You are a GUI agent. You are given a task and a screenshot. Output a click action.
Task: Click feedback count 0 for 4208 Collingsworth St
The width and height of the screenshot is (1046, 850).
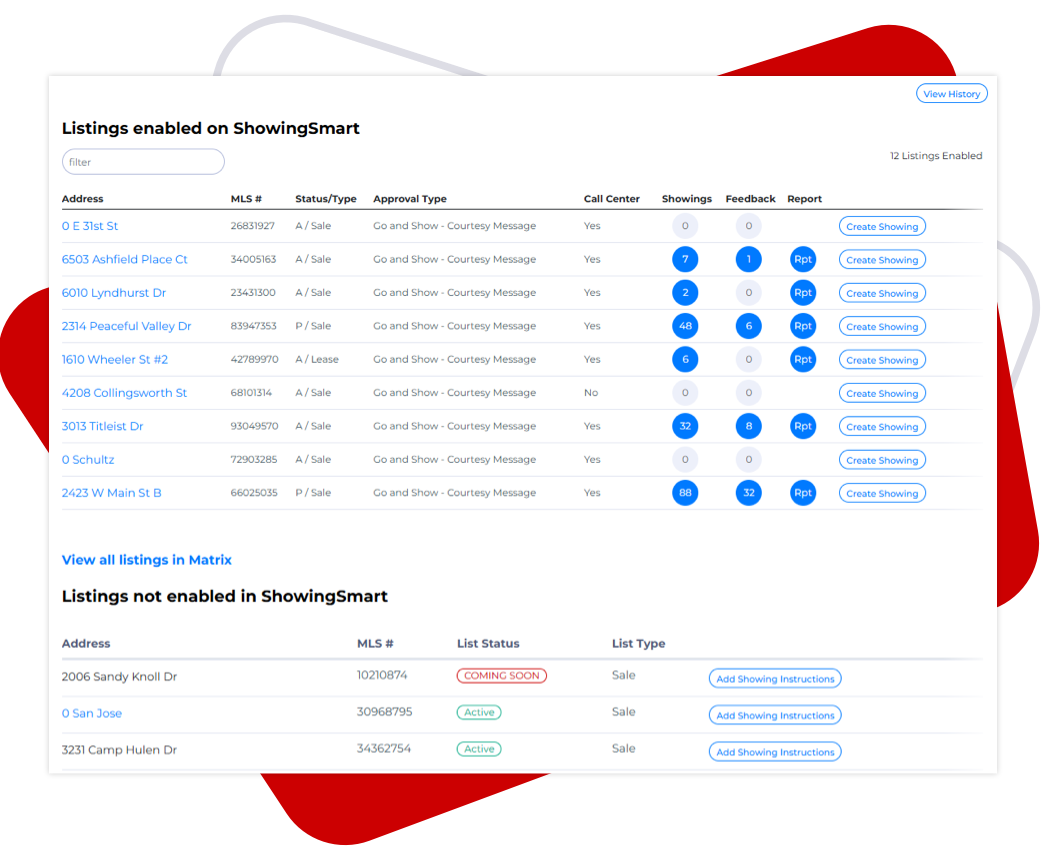748,393
